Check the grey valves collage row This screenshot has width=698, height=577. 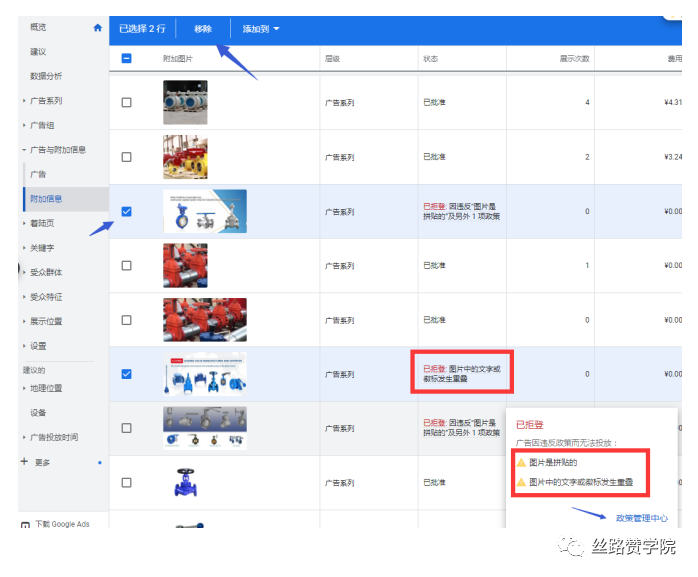[x=126, y=428]
